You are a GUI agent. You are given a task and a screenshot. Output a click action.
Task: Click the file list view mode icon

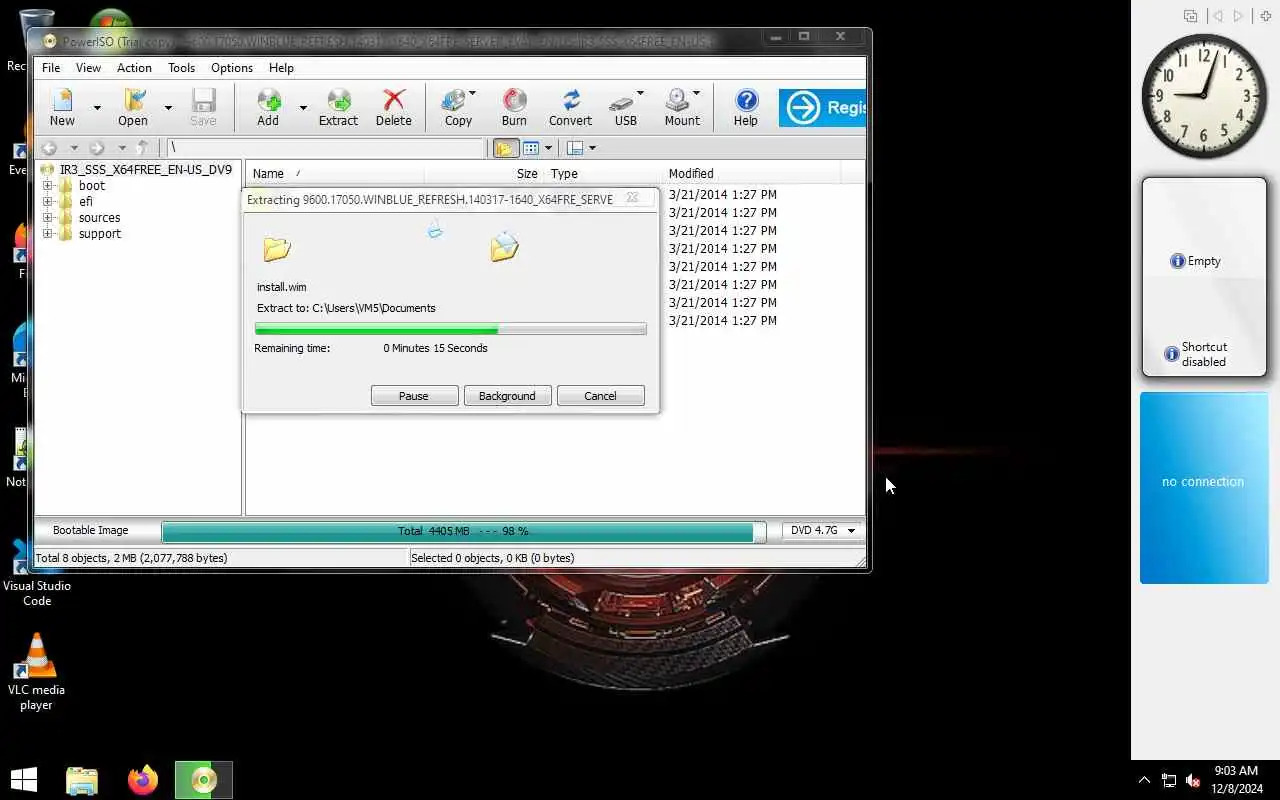pos(530,148)
